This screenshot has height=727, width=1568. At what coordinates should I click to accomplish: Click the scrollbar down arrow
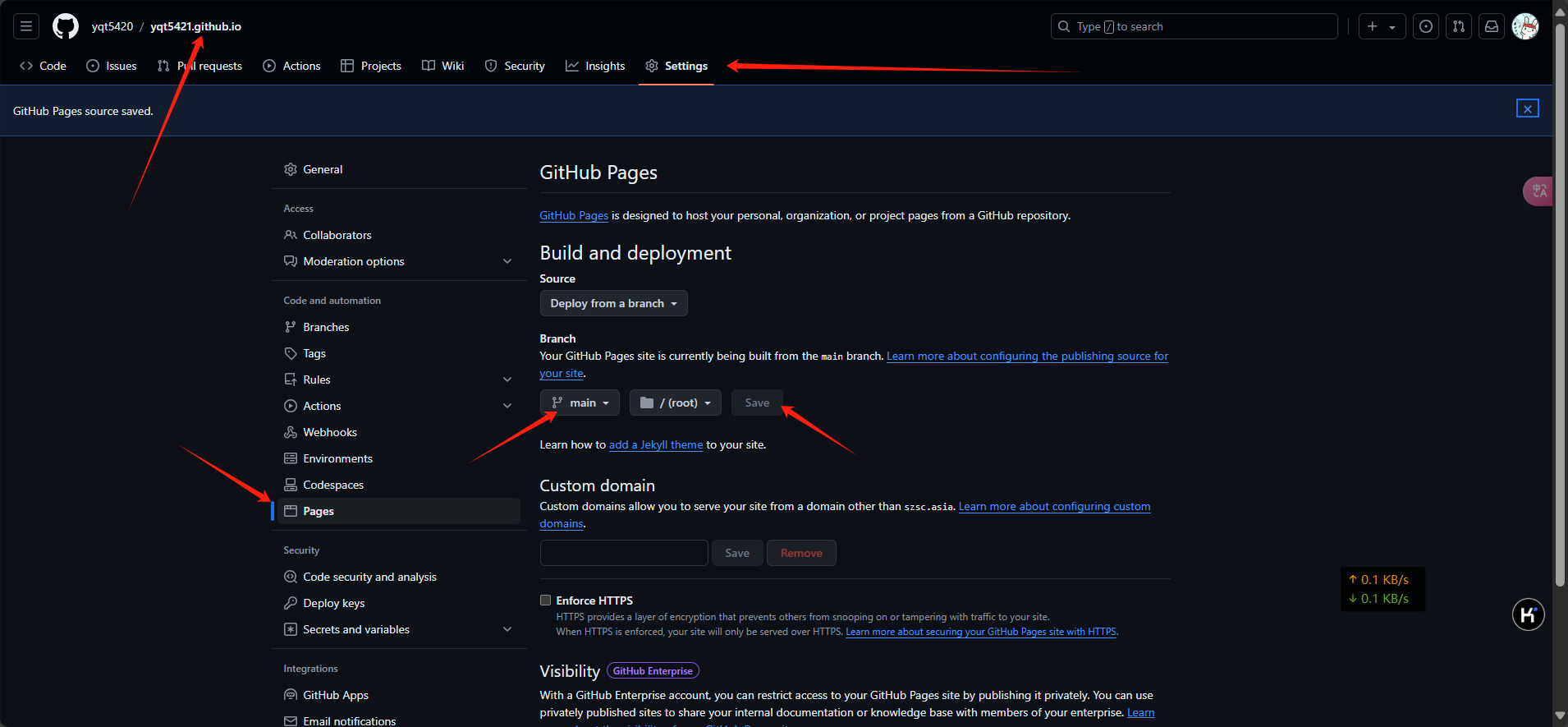[x=1560, y=715]
